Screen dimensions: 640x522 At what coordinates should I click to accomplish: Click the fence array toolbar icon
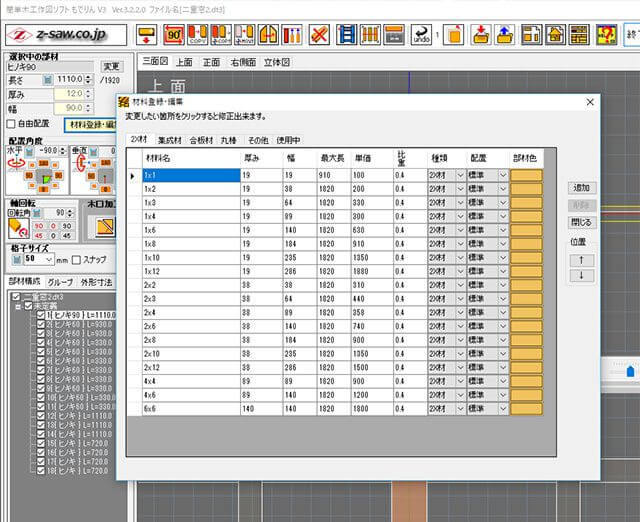point(370,35)
